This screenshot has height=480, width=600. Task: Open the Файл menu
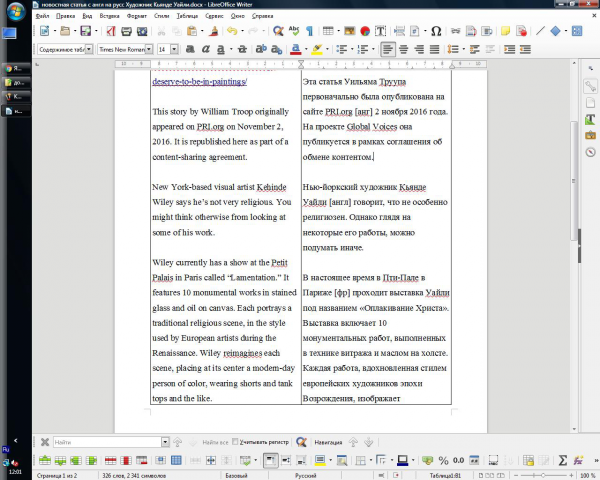(x=42, y=16)
